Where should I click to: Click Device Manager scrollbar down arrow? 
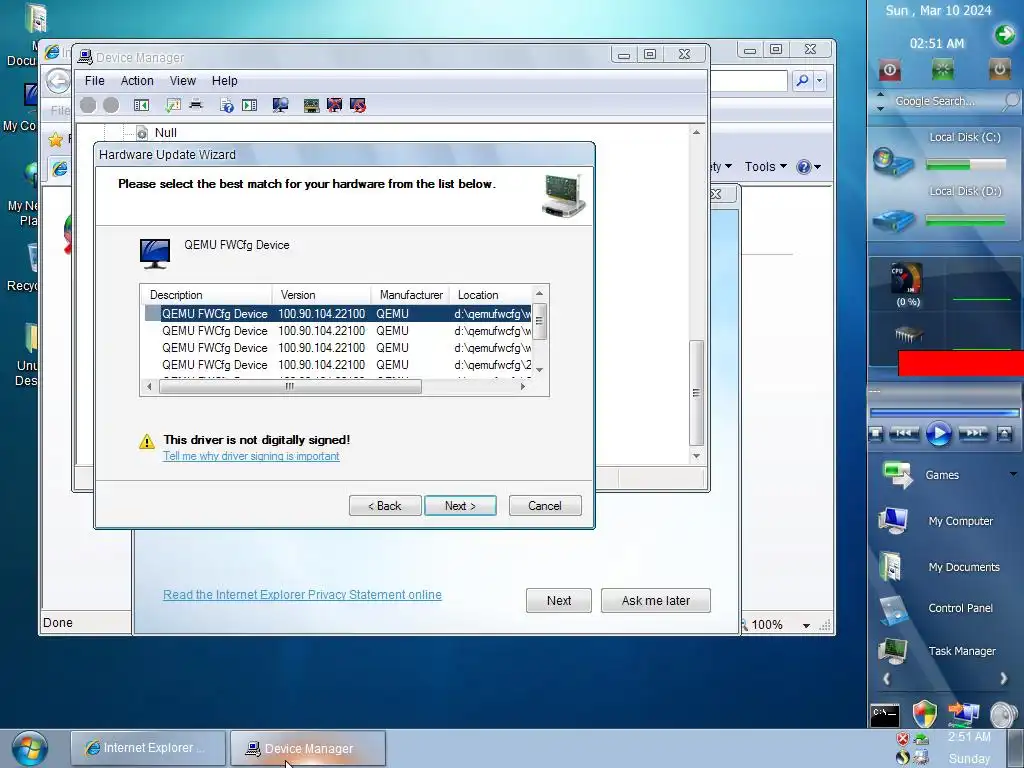(x=696, y=456)
